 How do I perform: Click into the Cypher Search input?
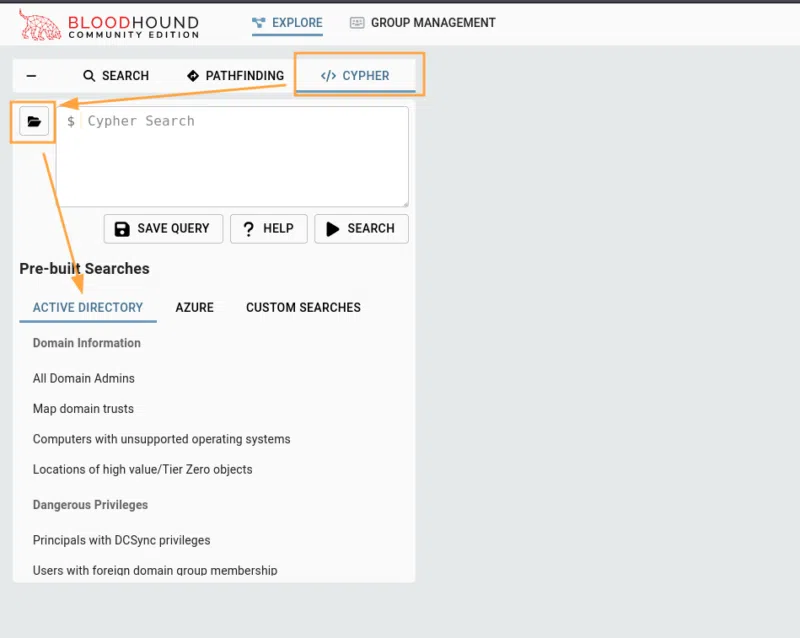click(233, 156)
